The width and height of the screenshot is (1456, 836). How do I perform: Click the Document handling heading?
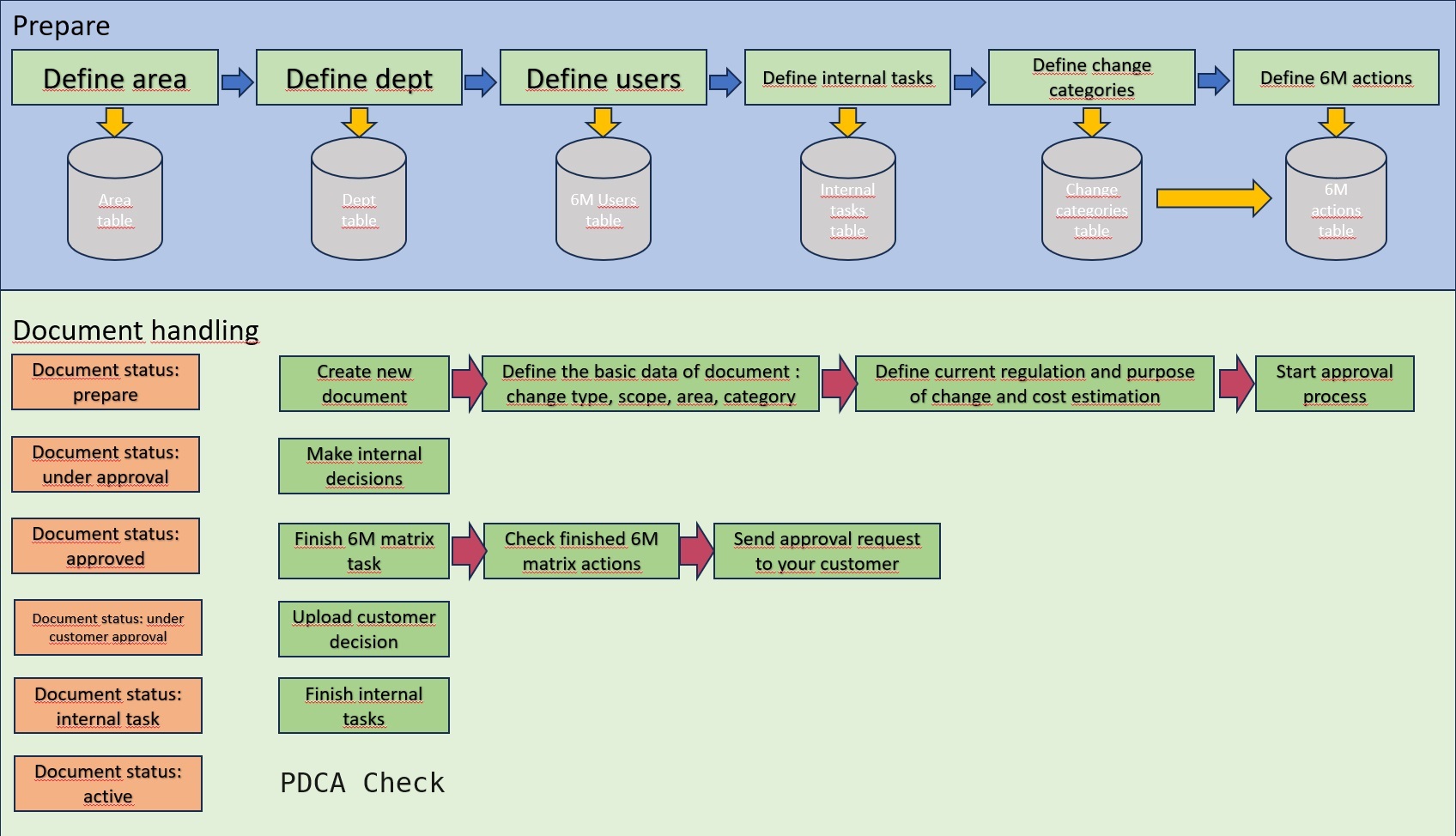tap(136, 330)
